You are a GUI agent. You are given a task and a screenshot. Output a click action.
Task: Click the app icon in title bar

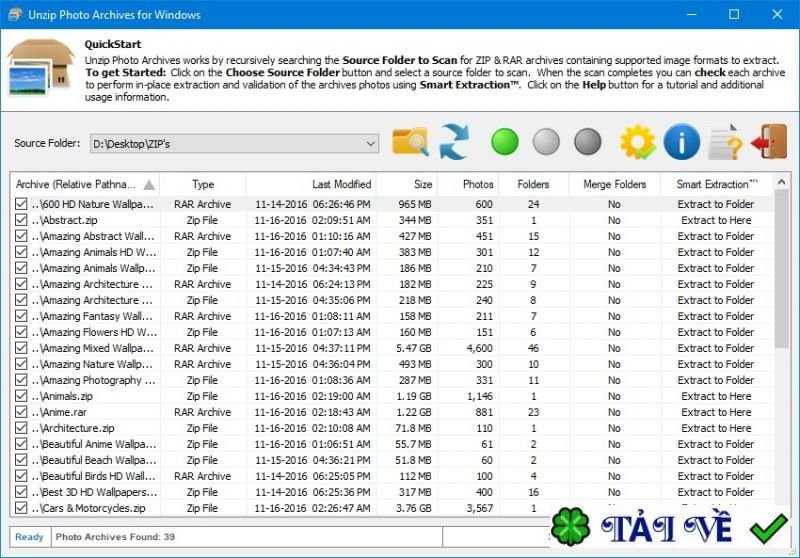click(x=15, y=14)
